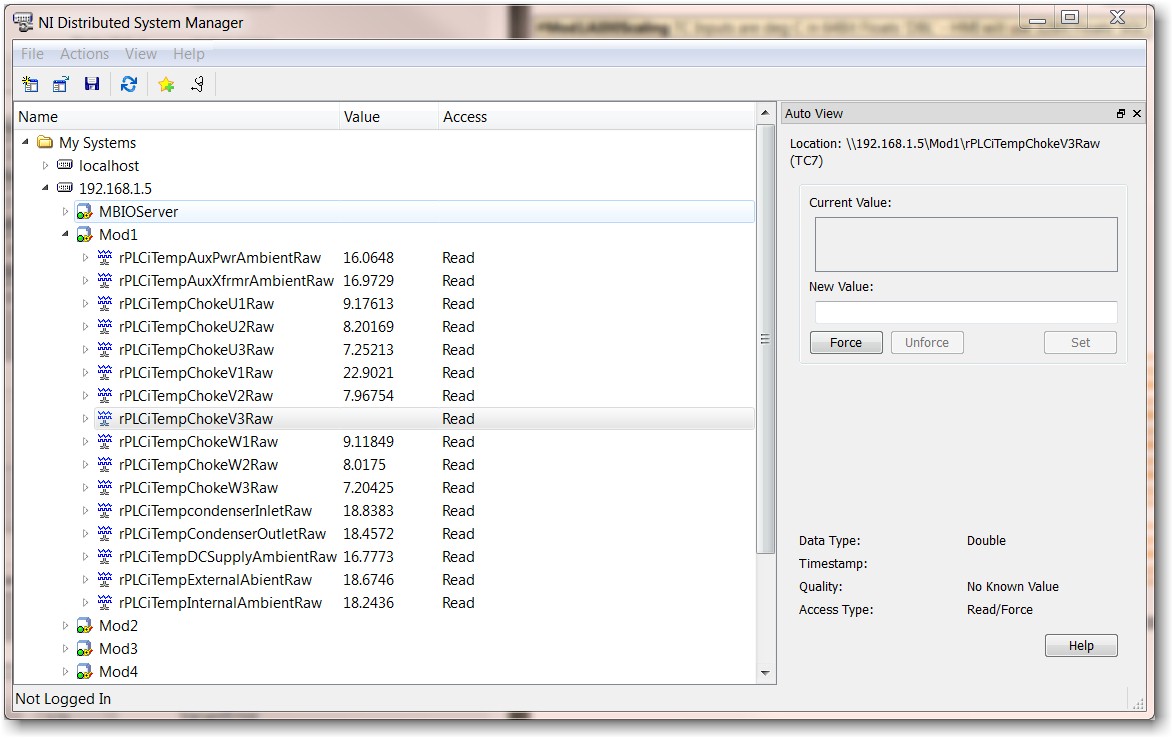Expand the rPLCiTempDCSupplyAmbientRaw variable

point(85,556)
